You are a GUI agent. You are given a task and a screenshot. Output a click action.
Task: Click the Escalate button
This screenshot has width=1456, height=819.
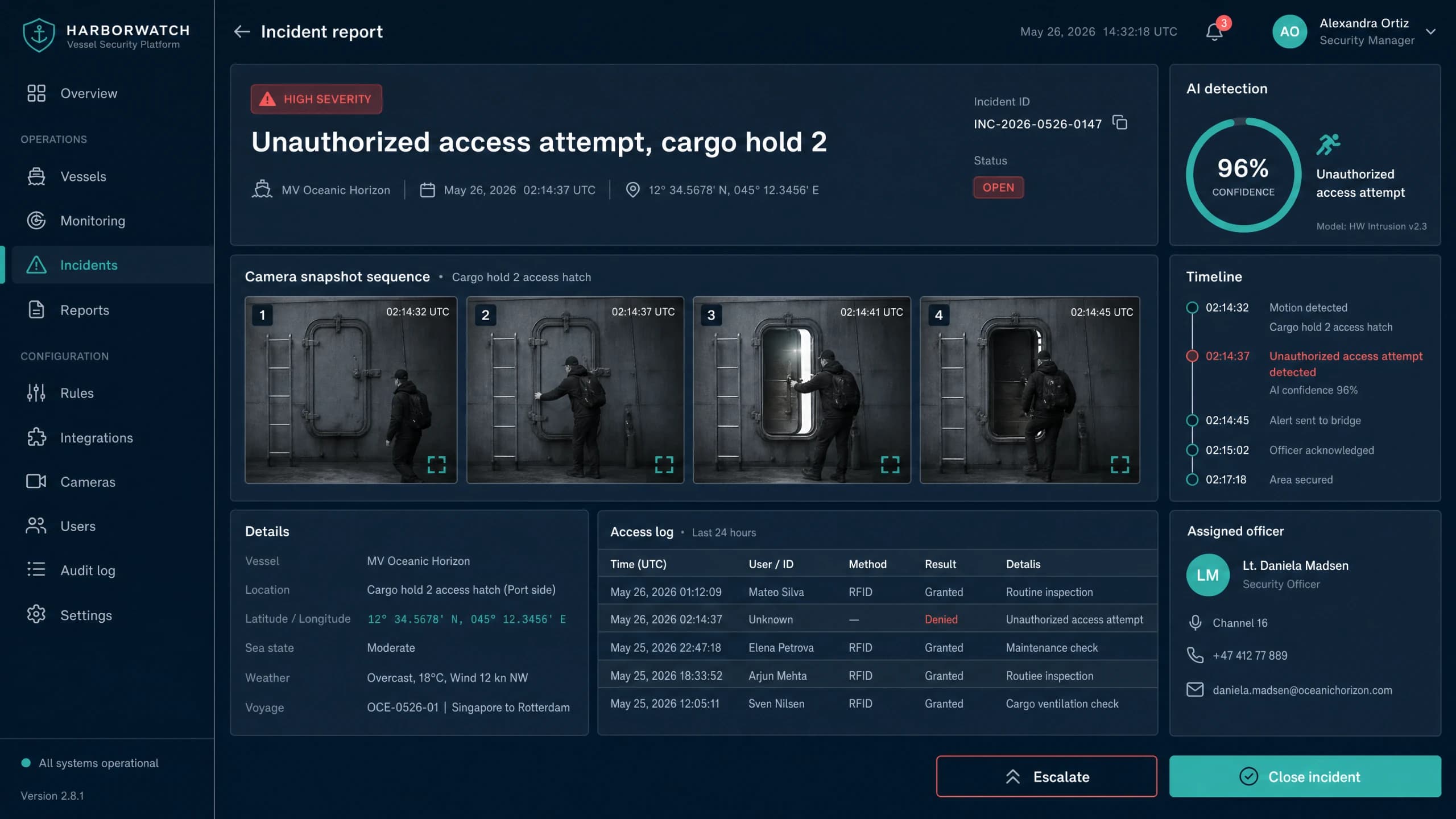(1046, 776)
